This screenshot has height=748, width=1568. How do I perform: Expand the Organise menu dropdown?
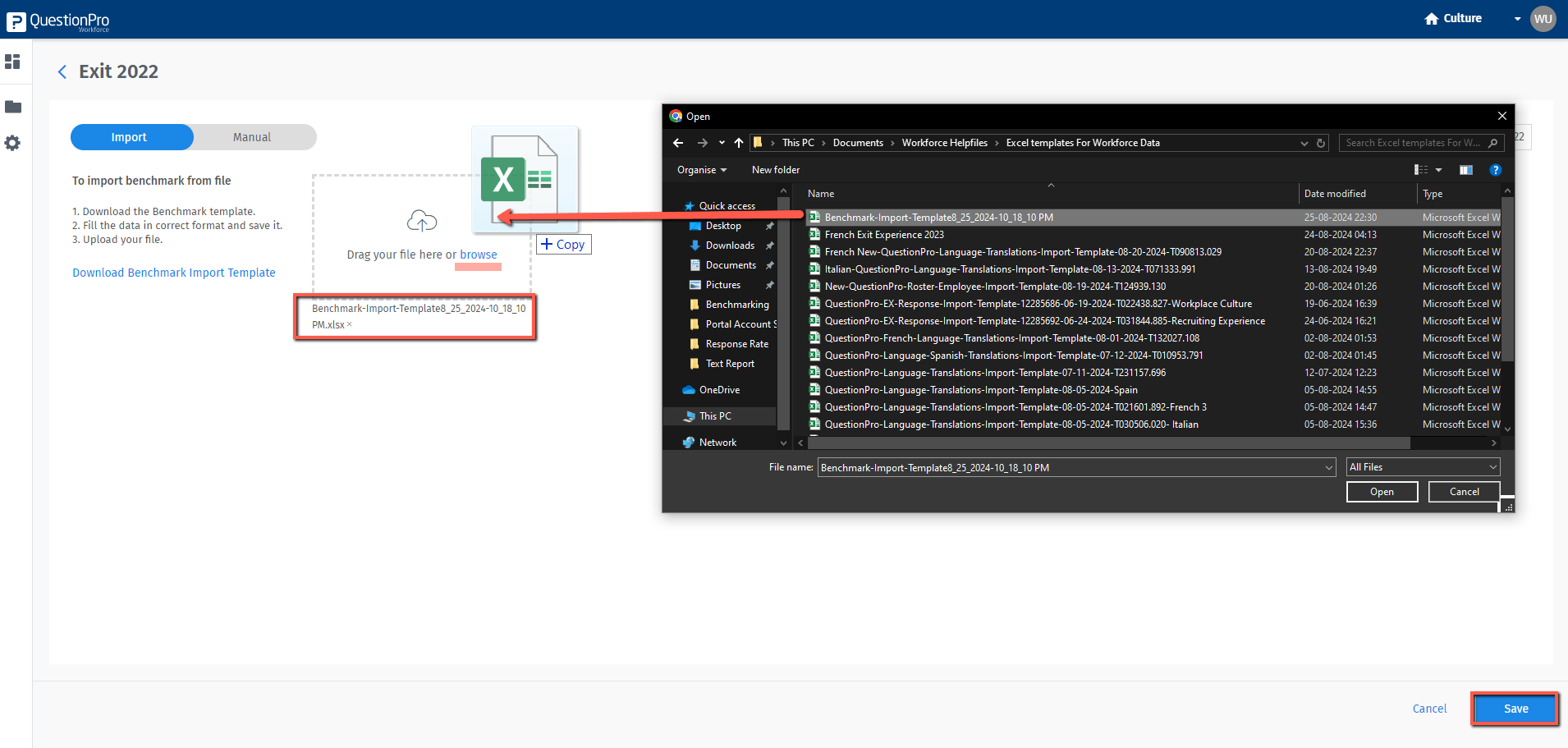tap(701, 170)
